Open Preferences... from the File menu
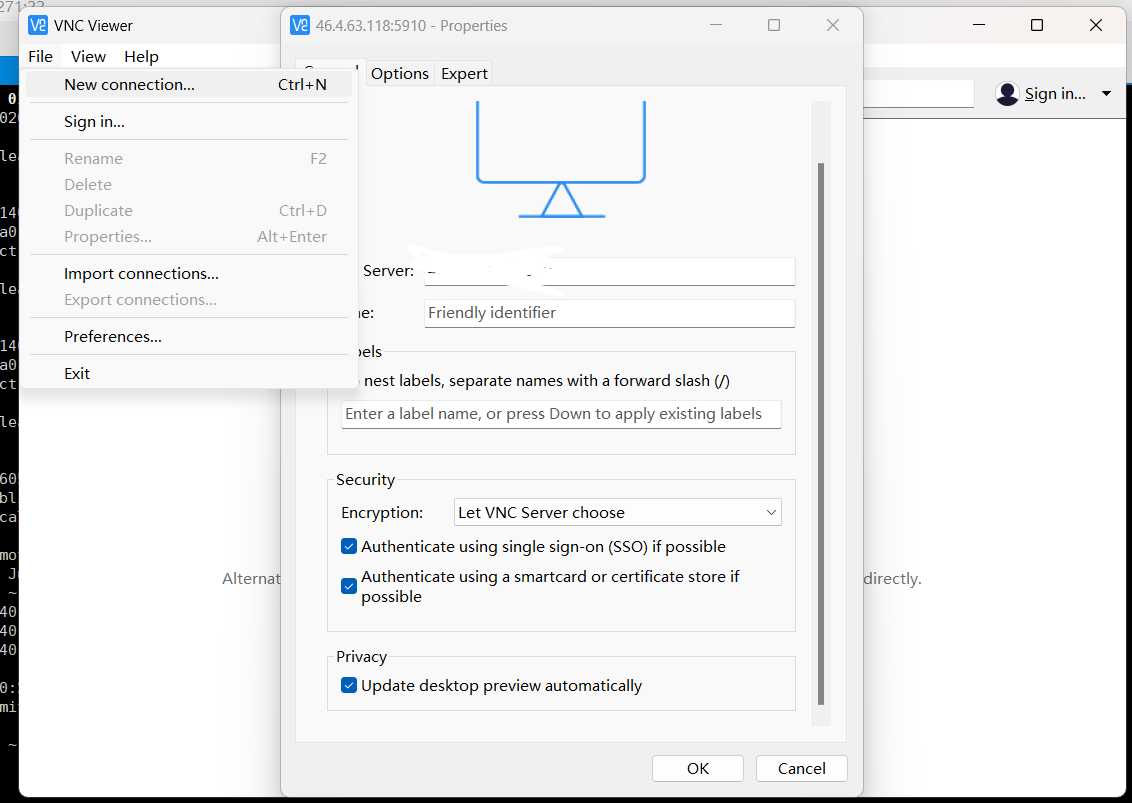 112,337
